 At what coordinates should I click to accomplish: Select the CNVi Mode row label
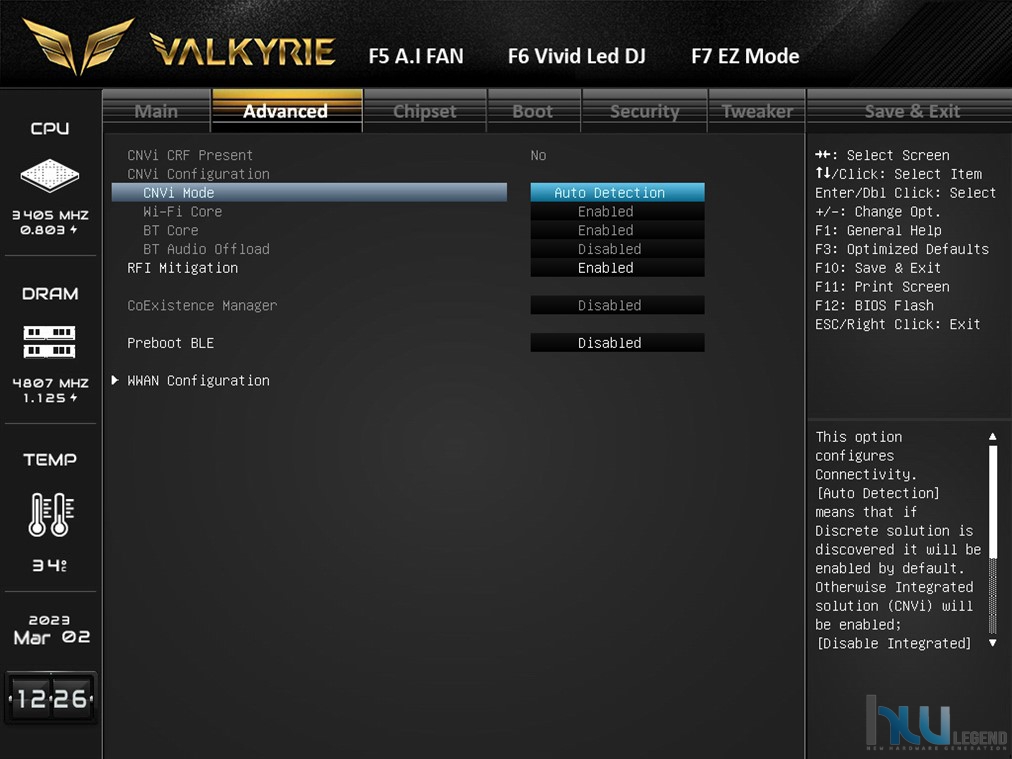click(x=179, y=192)
